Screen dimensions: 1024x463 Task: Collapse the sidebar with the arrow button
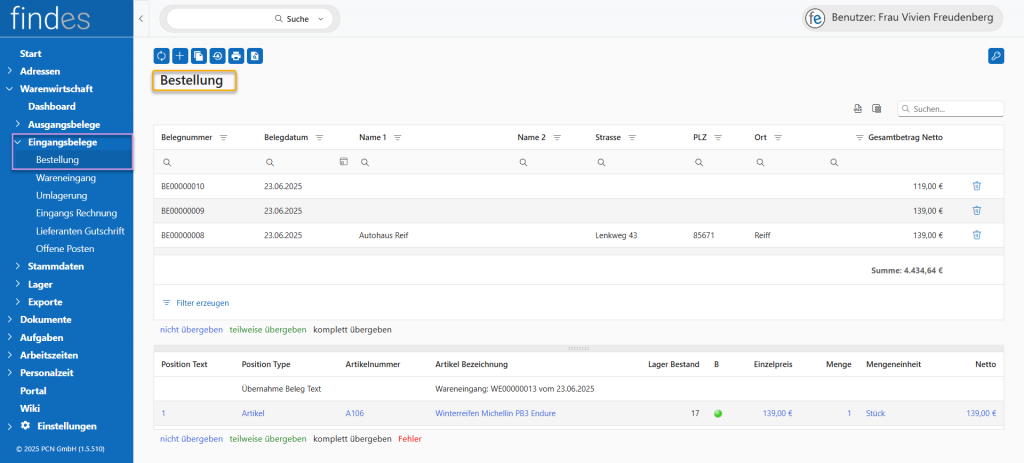pyautogui.click(x=141, y=19)
